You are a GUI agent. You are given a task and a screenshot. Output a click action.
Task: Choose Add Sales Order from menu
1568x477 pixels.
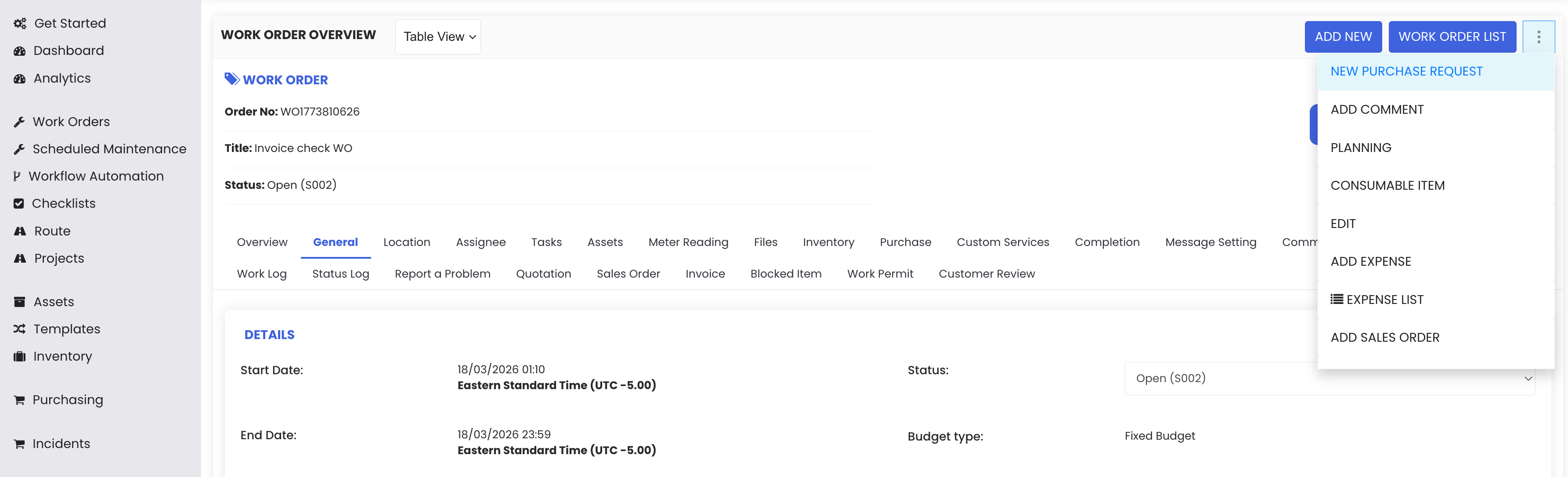[1385, 338]
